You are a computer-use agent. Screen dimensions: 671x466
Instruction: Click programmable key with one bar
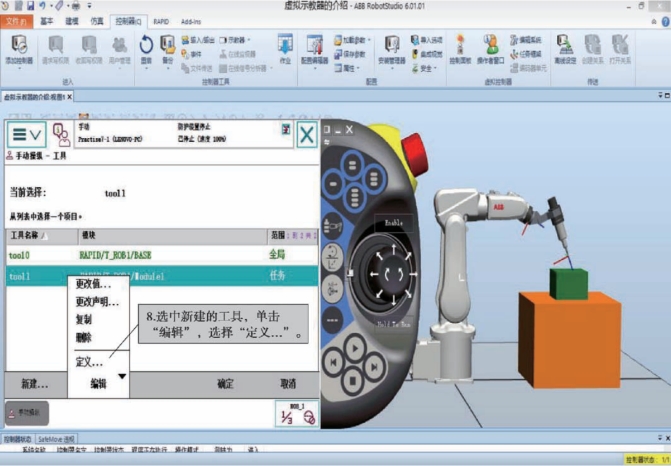[334, 184]
